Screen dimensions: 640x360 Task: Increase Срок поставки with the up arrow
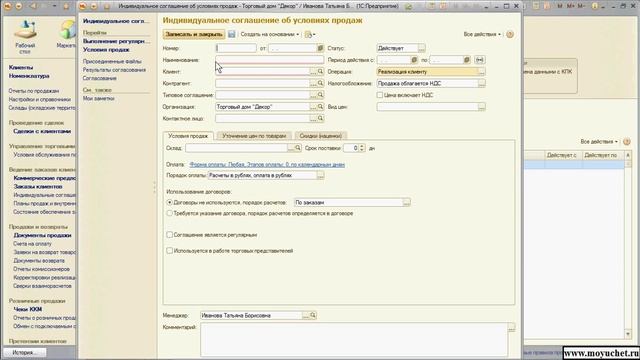click(x=362, y=146)
